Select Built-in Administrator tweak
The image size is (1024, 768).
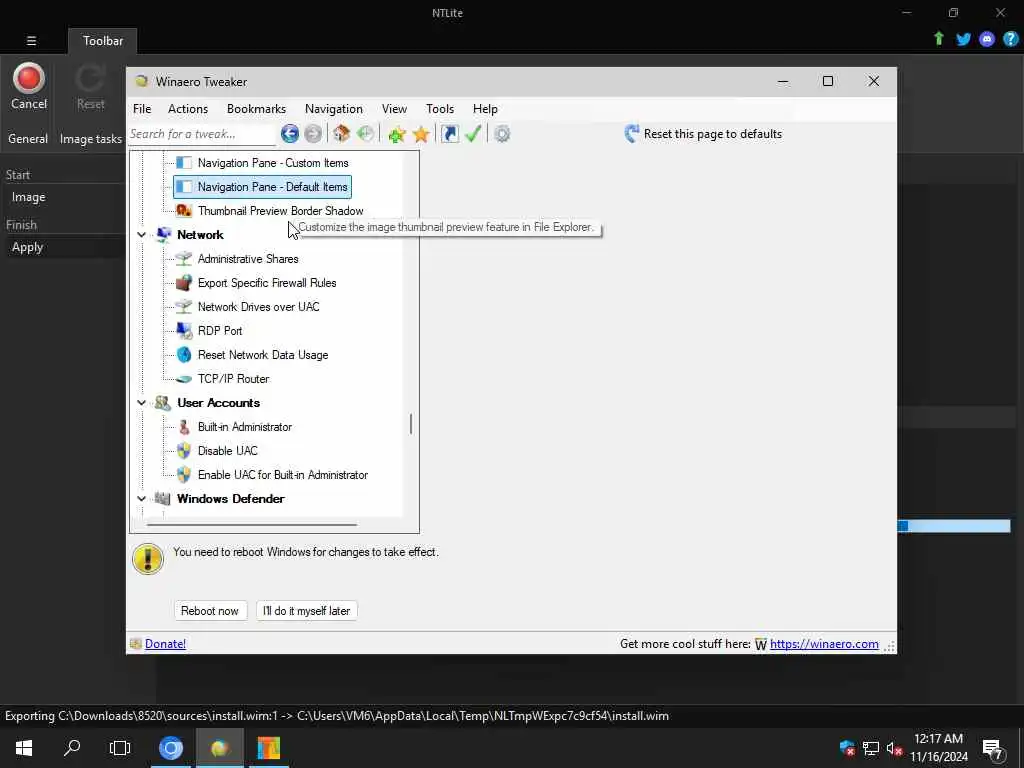pos(244,427)
